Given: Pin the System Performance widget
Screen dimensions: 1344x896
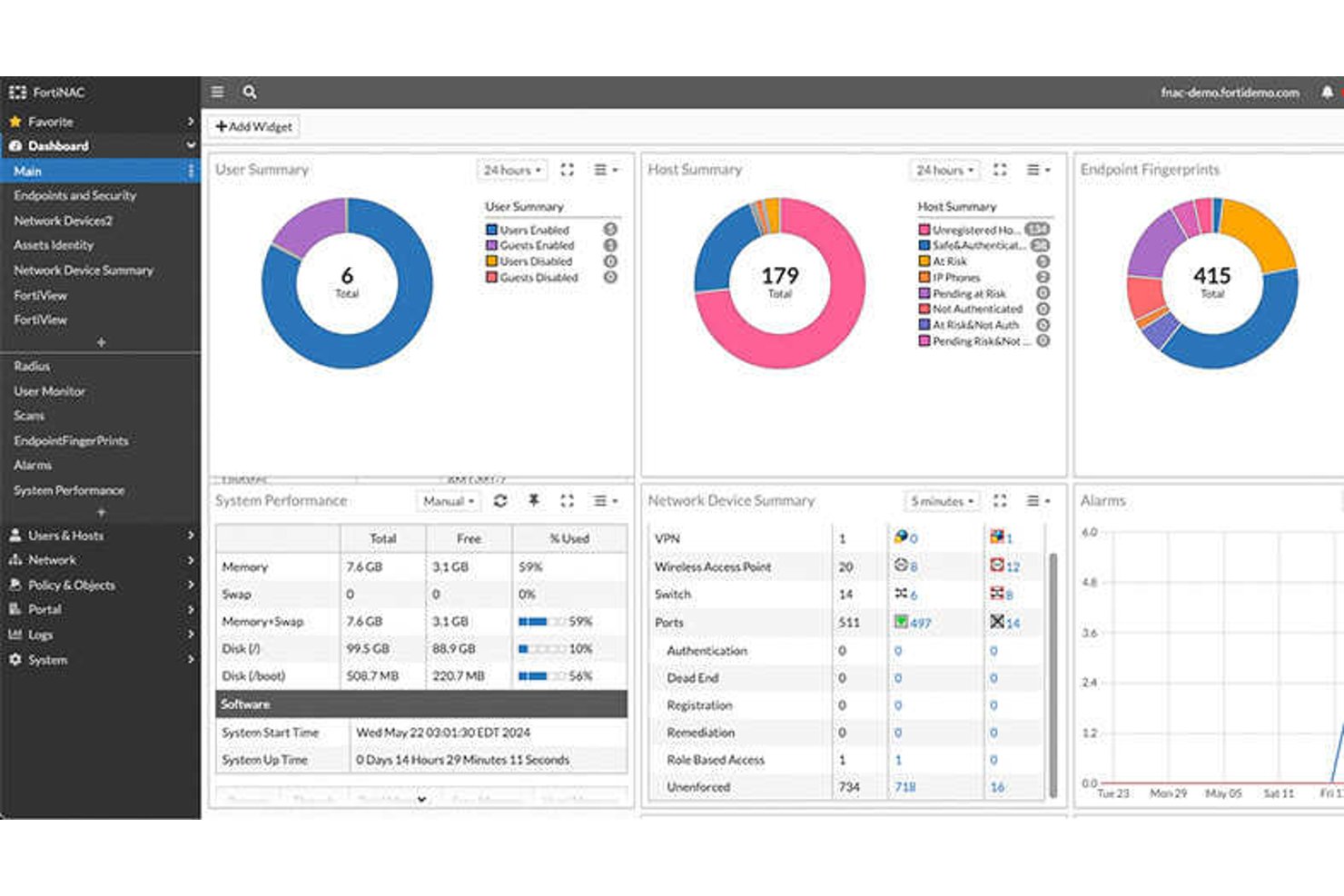Looking at the screenshot, I should pos(534,500).
